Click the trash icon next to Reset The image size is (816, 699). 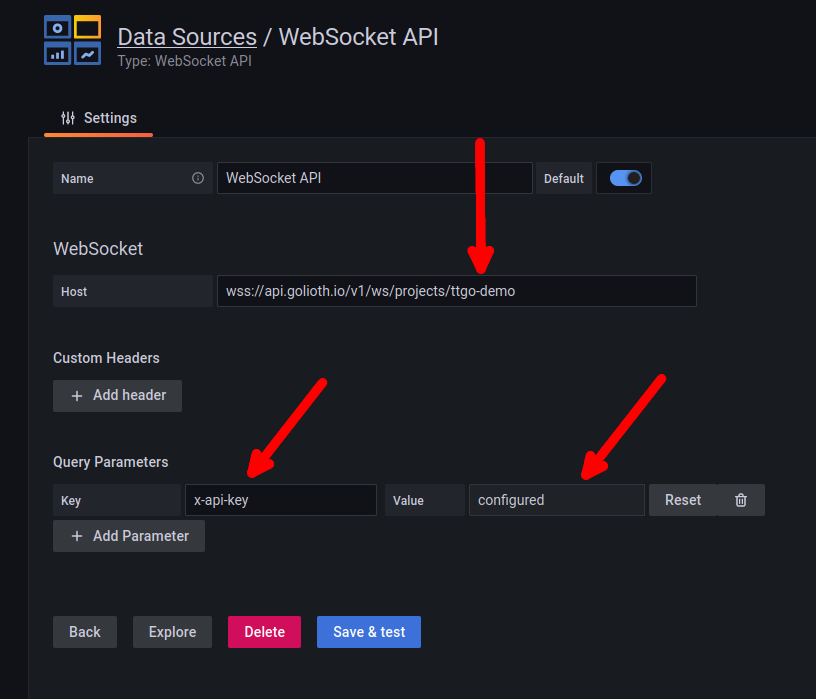(739, 499)
